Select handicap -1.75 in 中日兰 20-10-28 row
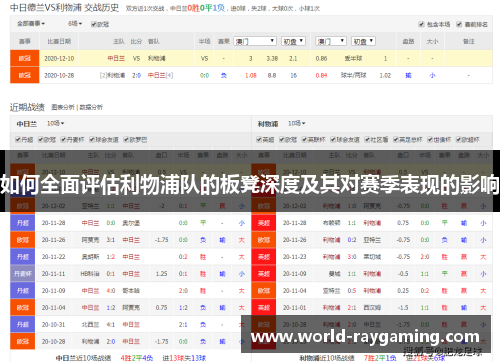The image size is (500, 362). [161, 342]
